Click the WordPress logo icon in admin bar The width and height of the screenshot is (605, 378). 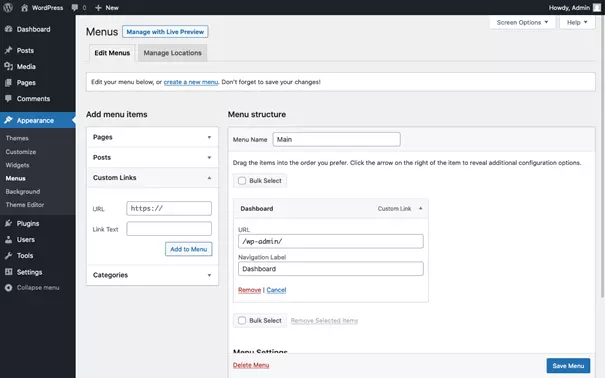tap(8, 7)
